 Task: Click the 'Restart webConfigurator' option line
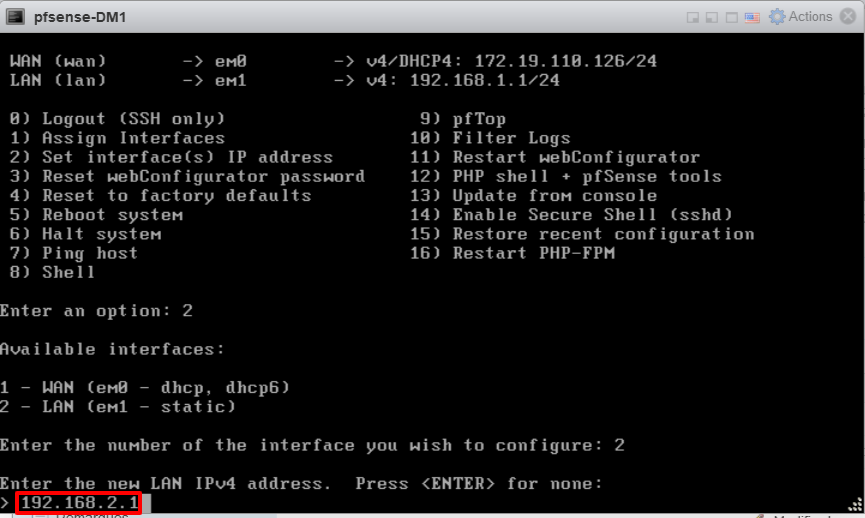(575, 157)
